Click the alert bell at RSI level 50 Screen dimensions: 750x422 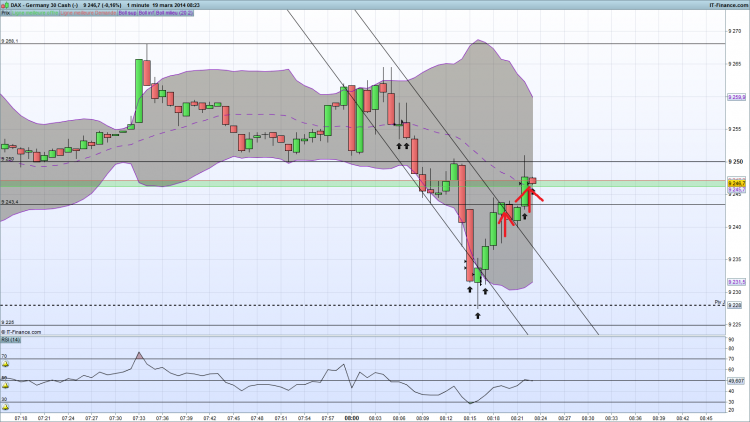pyautogui.click(x=5, y=386)
